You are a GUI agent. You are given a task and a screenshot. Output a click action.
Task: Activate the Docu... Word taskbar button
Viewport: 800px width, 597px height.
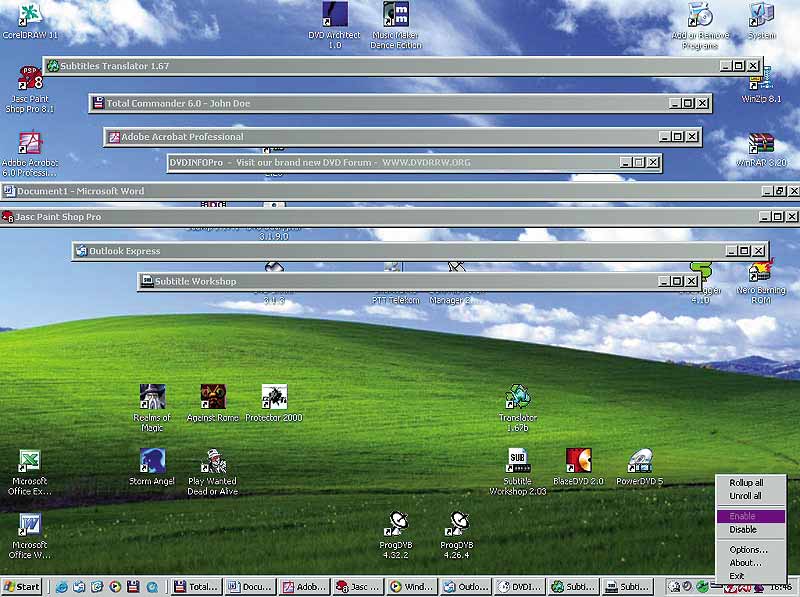click(x=251, y=587)
